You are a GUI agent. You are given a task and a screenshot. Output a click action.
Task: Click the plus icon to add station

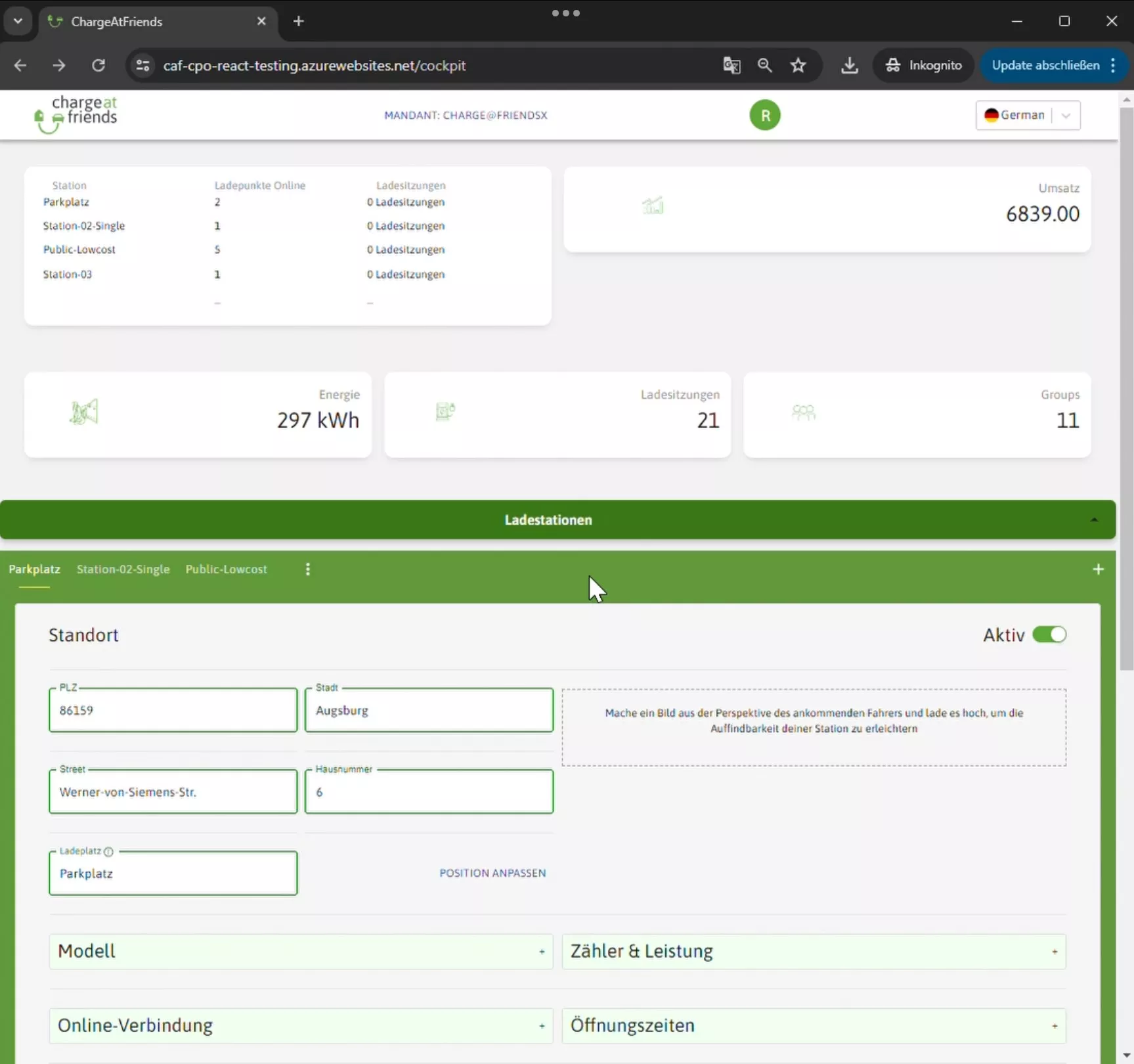1098,569
